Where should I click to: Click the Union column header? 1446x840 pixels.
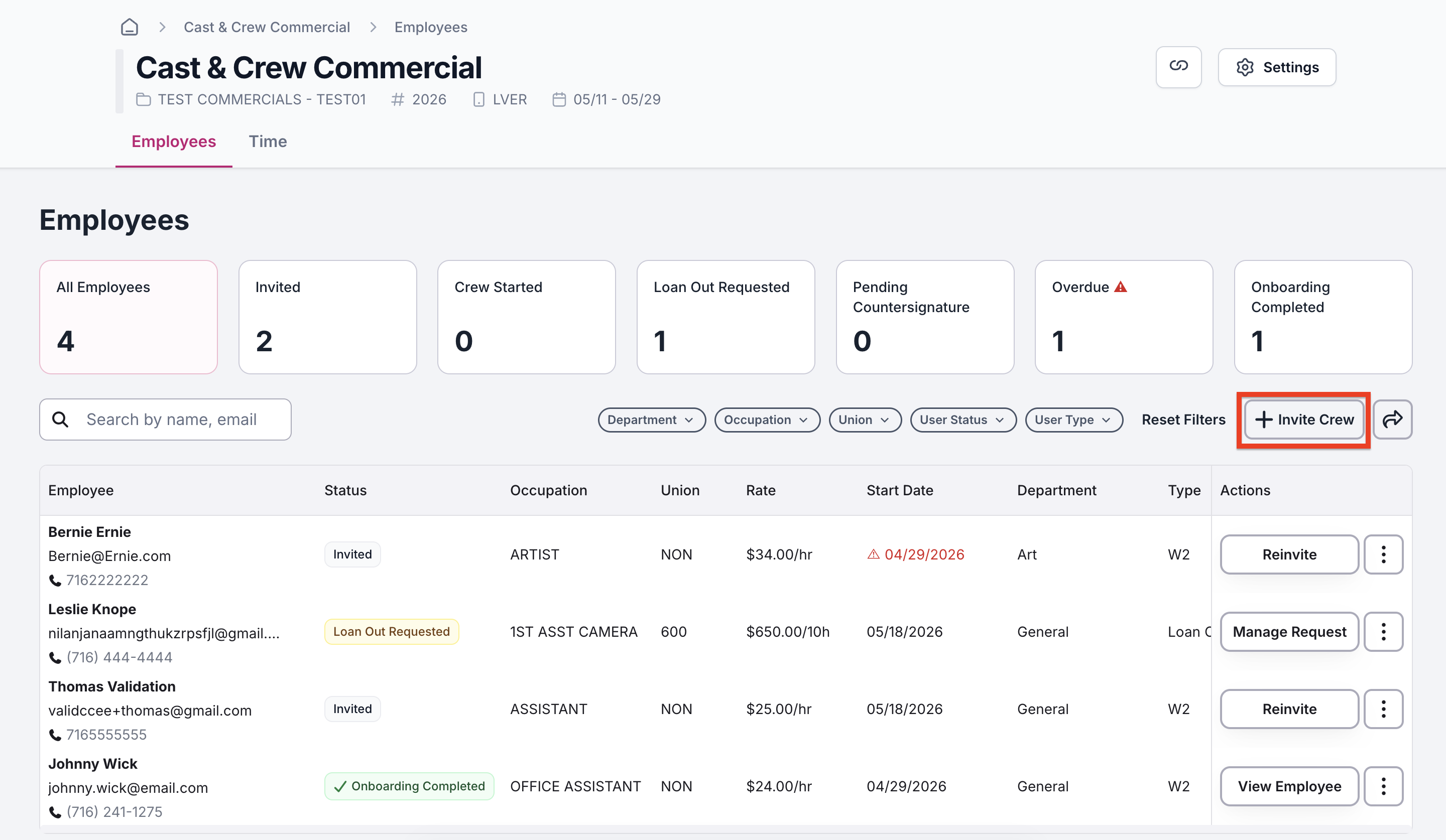(680, 490)
